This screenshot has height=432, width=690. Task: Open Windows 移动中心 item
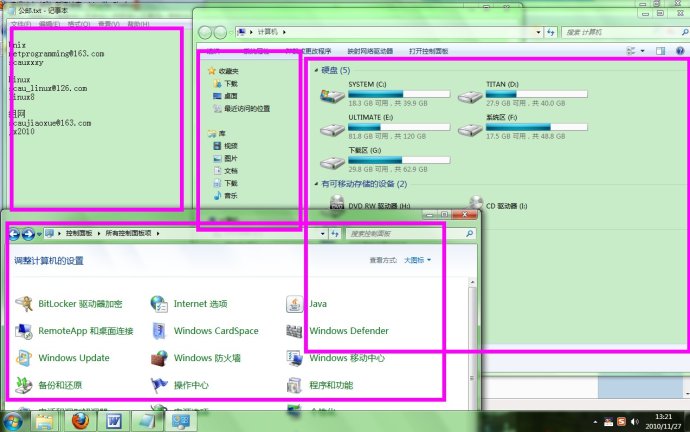click(x=335, y=358)
